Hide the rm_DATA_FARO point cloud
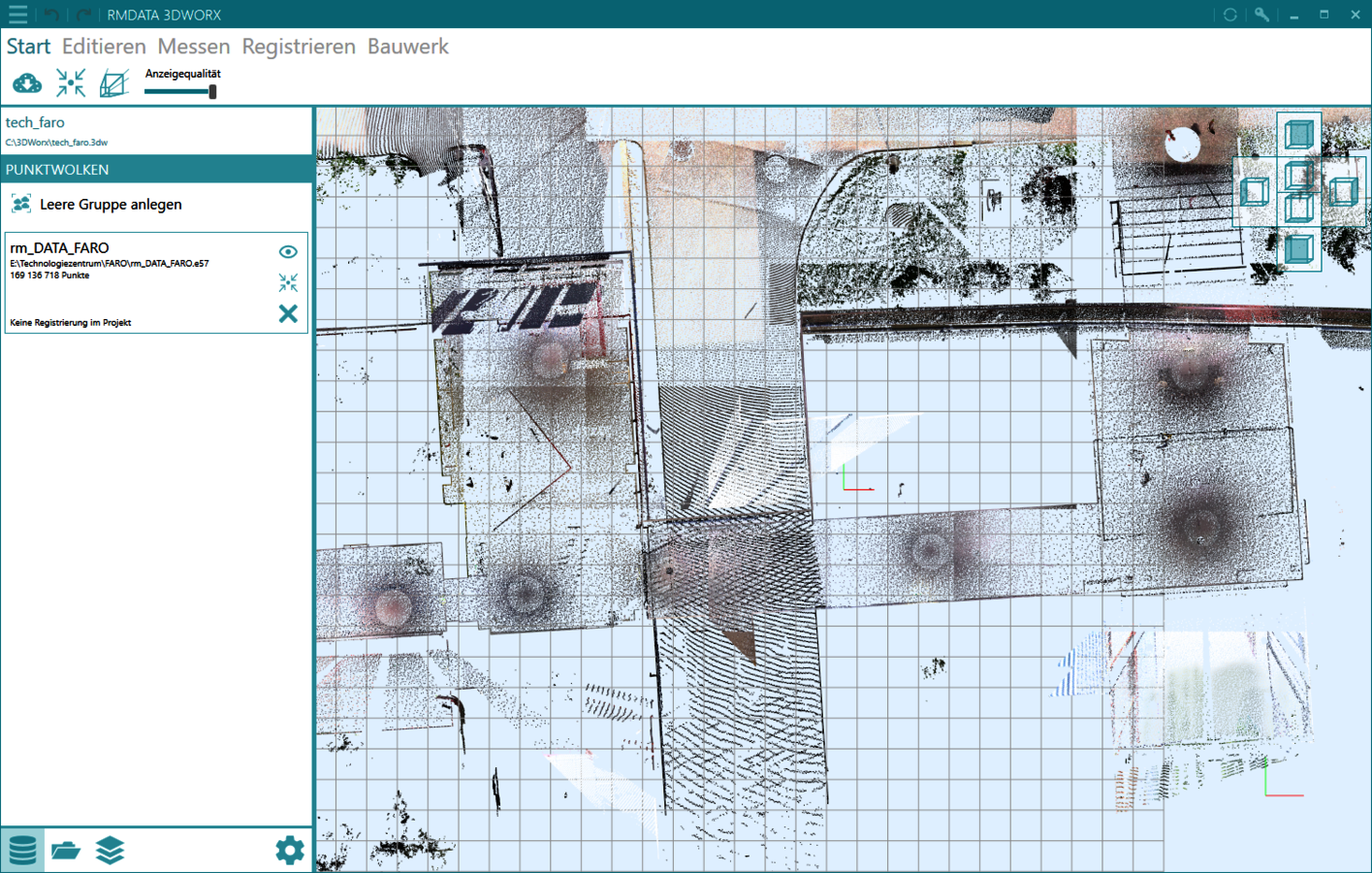 point(288,251)
